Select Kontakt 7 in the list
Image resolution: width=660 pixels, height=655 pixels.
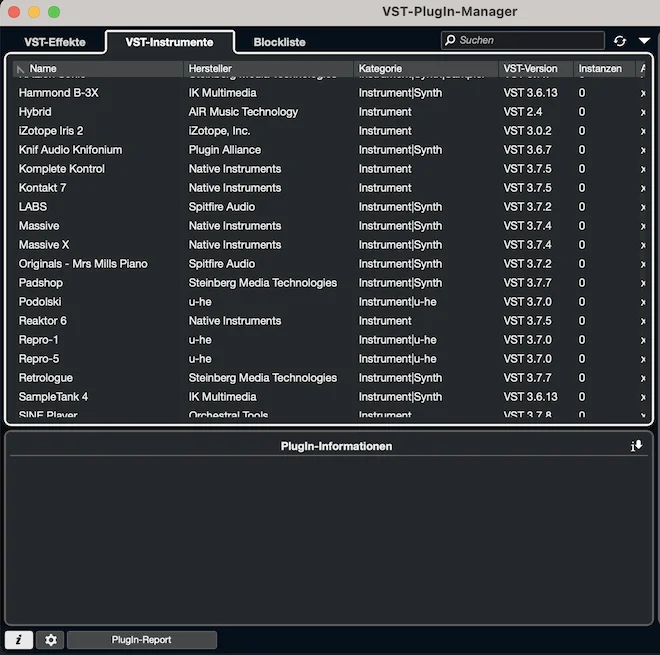pyautogui.click(x=329, y=188)
